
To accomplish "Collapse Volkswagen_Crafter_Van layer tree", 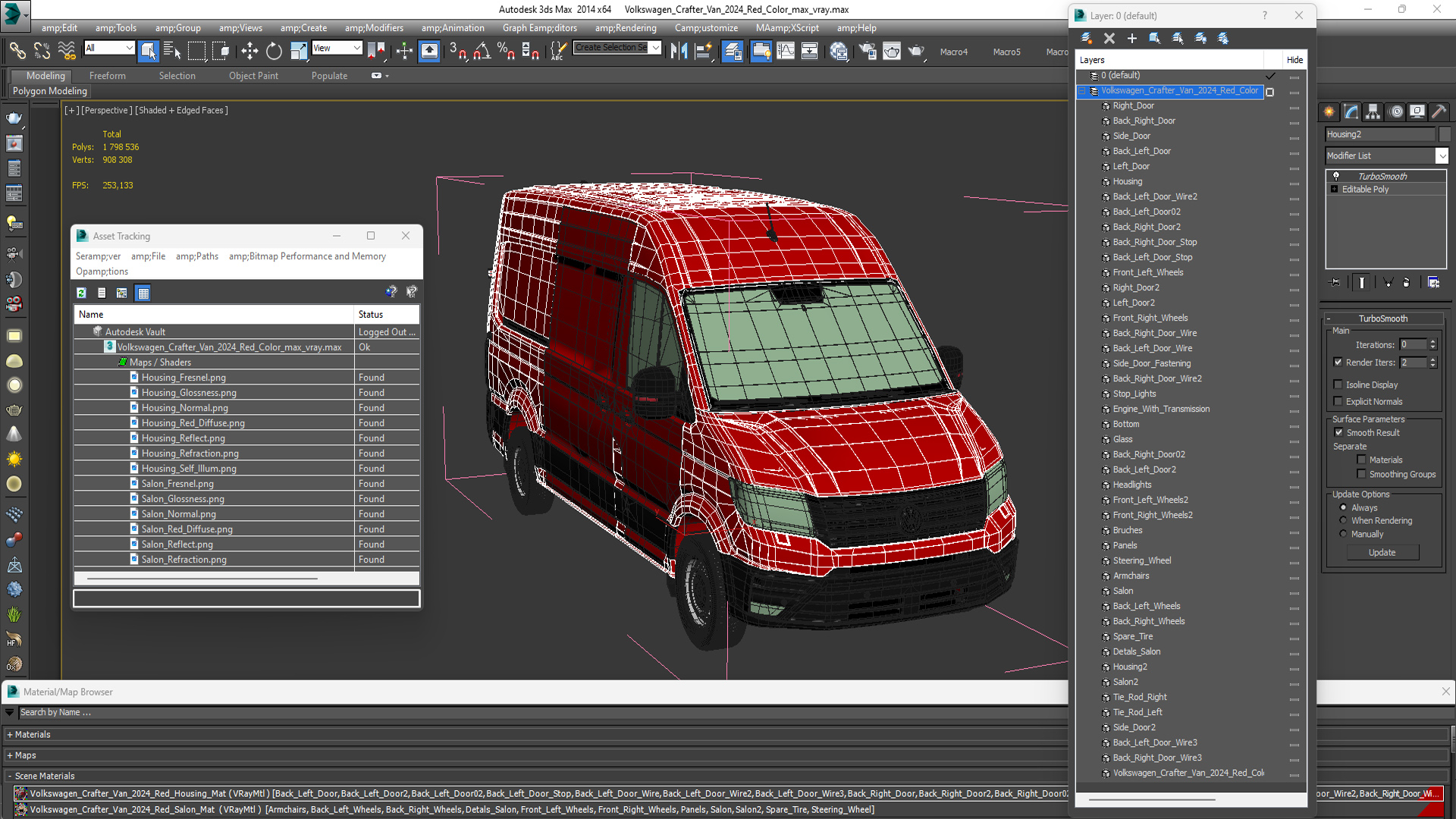I will click(x=1082, y=91).
